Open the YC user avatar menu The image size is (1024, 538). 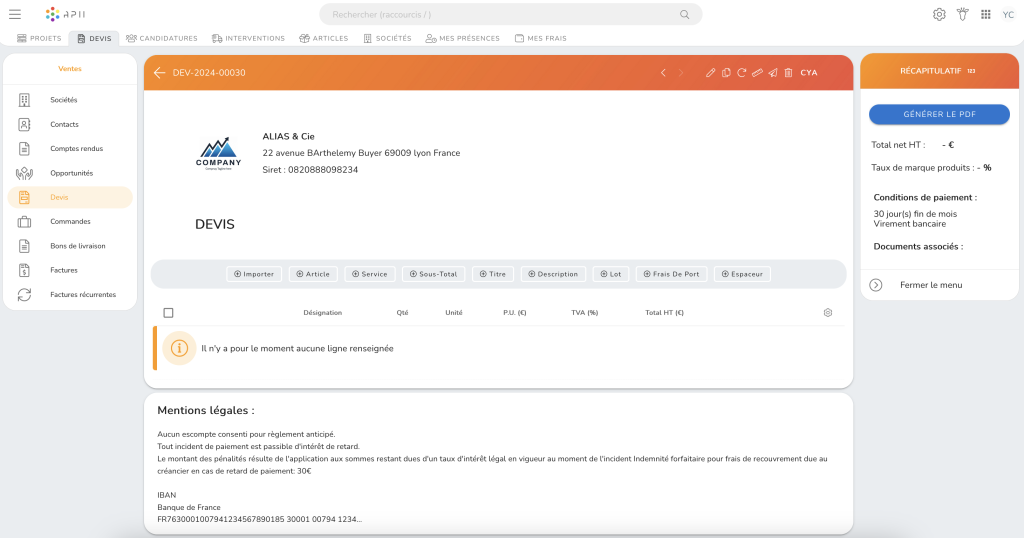[x=1008, y=14]
